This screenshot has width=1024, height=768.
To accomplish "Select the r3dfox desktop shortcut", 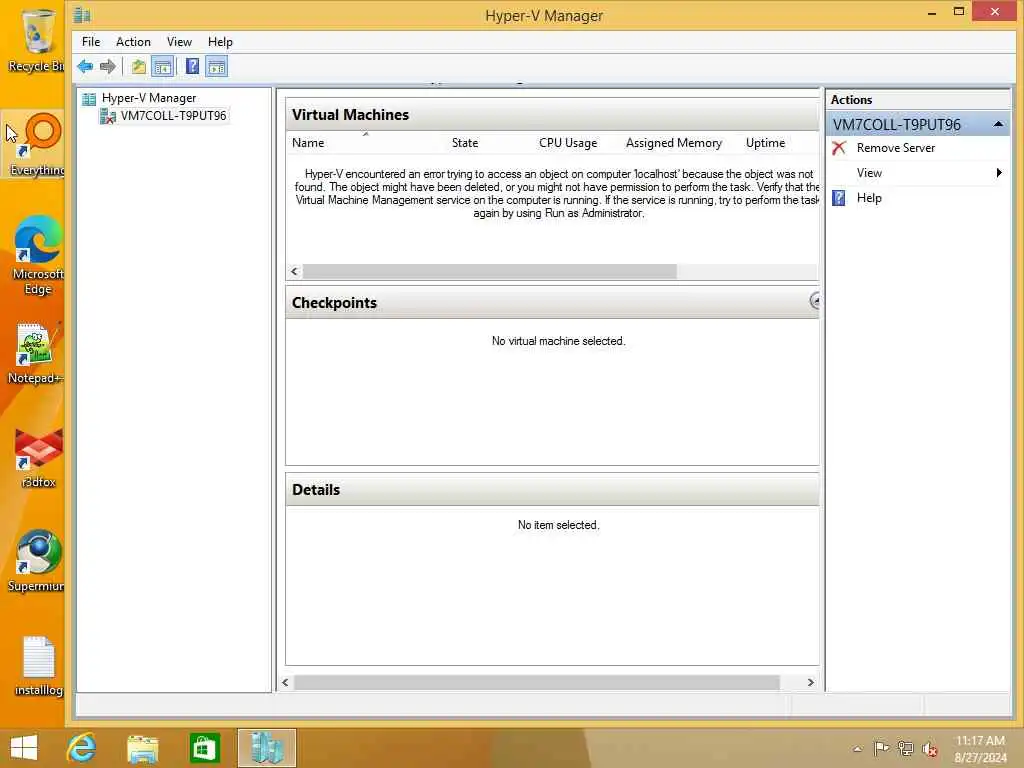I will (39, 457).
